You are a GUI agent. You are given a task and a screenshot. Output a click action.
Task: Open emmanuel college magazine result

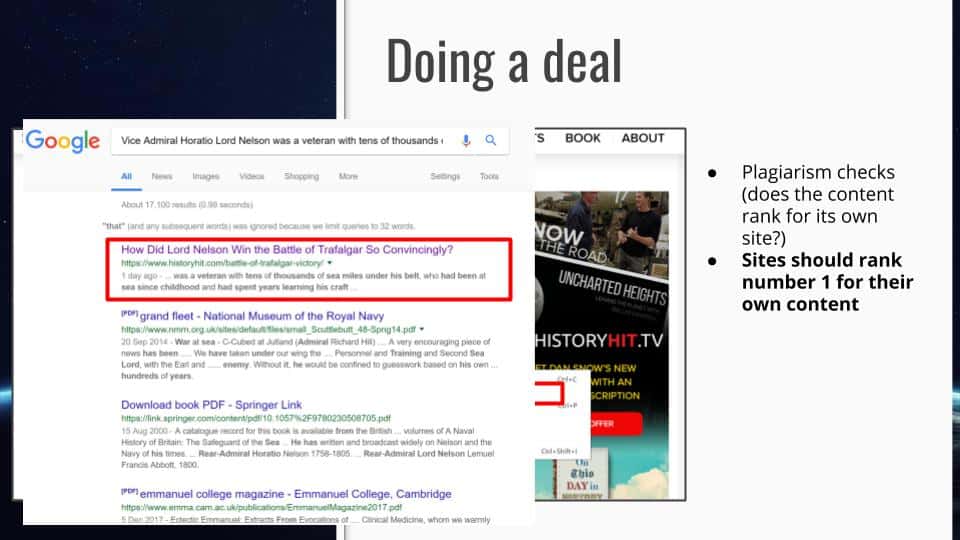[x=295, y=493]
